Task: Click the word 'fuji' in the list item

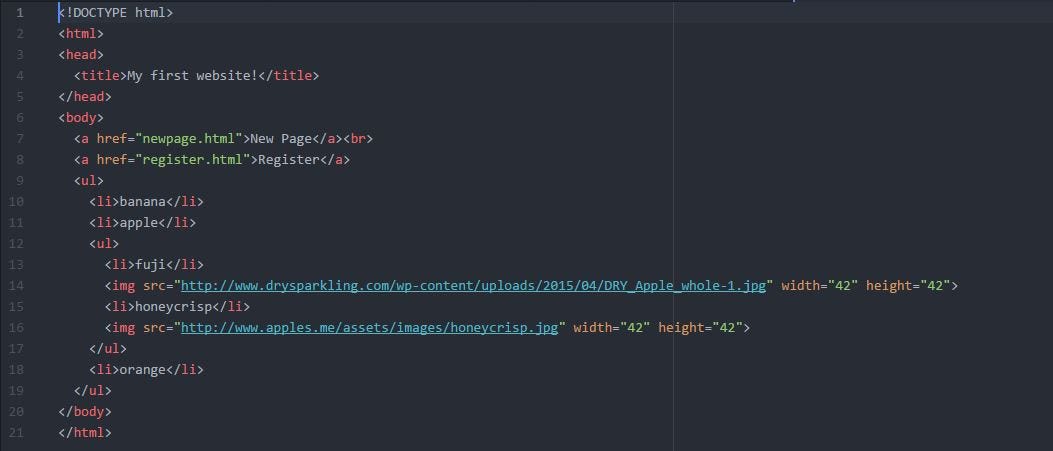Action: [x=150, y=264]
